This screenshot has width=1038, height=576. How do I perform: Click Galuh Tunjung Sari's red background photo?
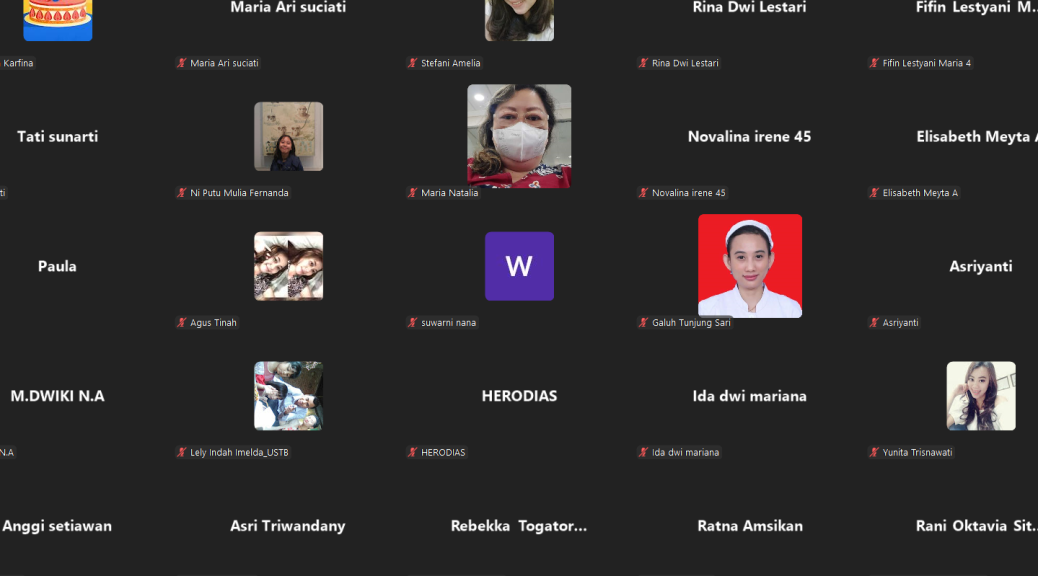(x=749, y=266)
